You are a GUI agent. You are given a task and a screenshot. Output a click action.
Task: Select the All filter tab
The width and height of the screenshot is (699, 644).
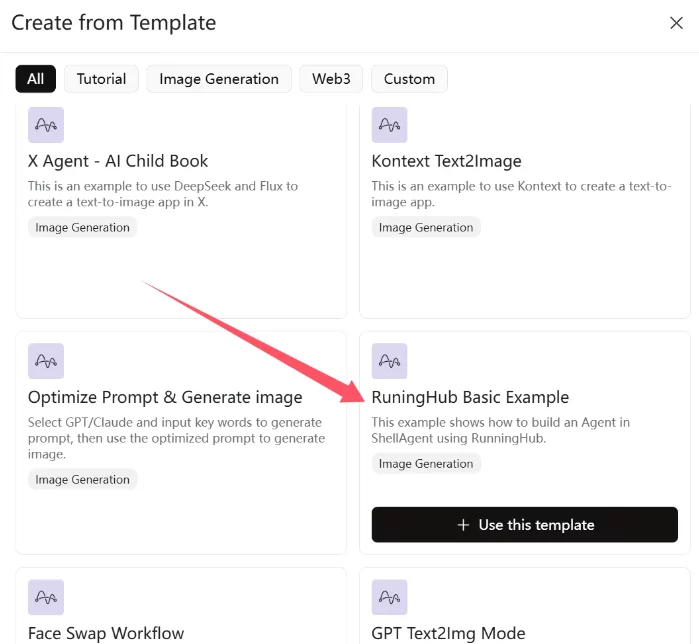36,79
